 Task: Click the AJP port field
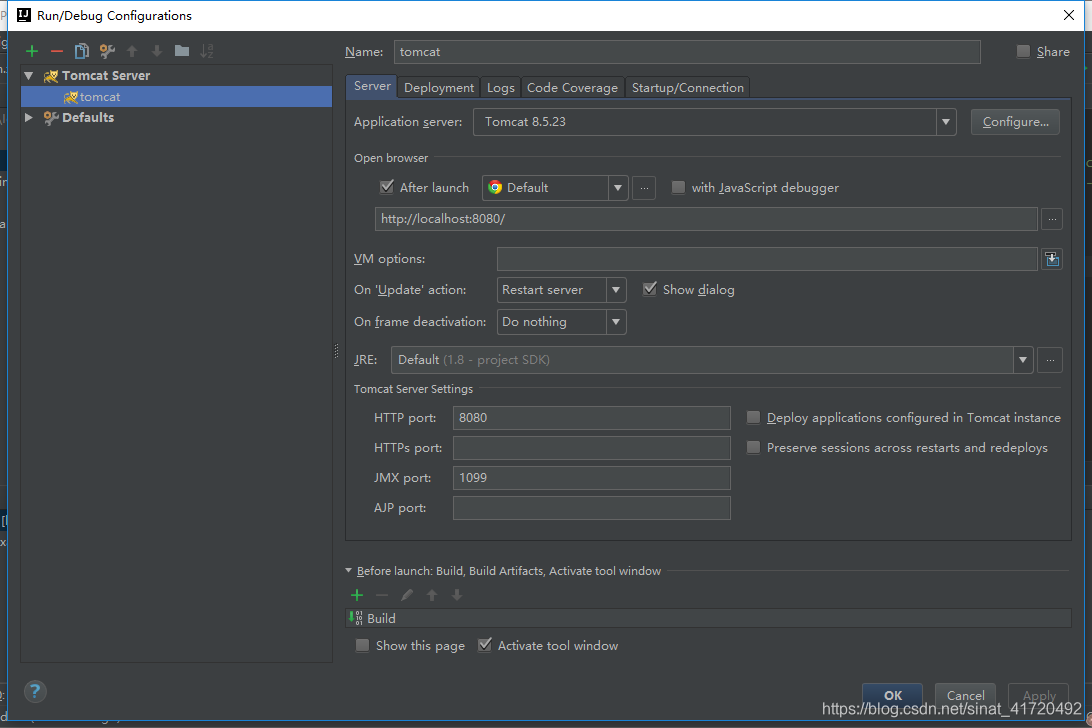[592, 508]
